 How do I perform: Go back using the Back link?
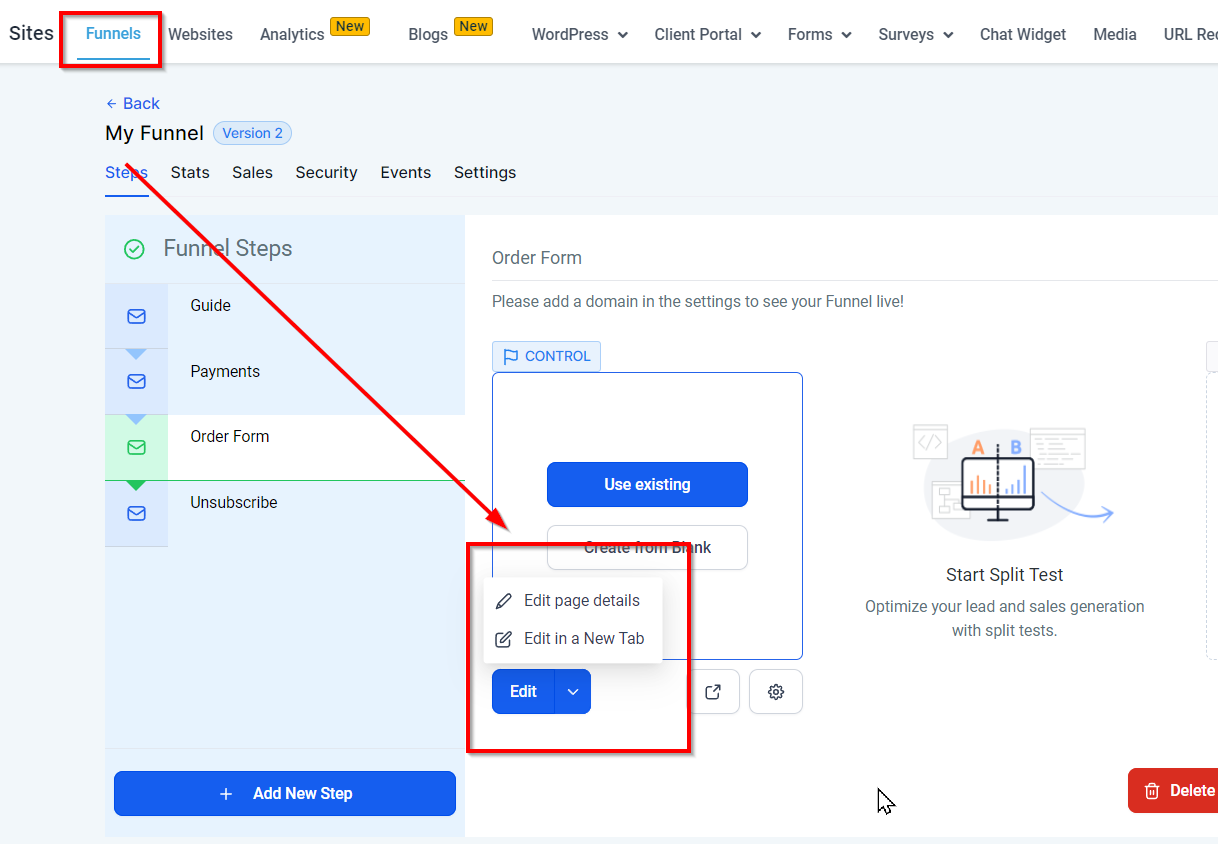coord(133,103)
